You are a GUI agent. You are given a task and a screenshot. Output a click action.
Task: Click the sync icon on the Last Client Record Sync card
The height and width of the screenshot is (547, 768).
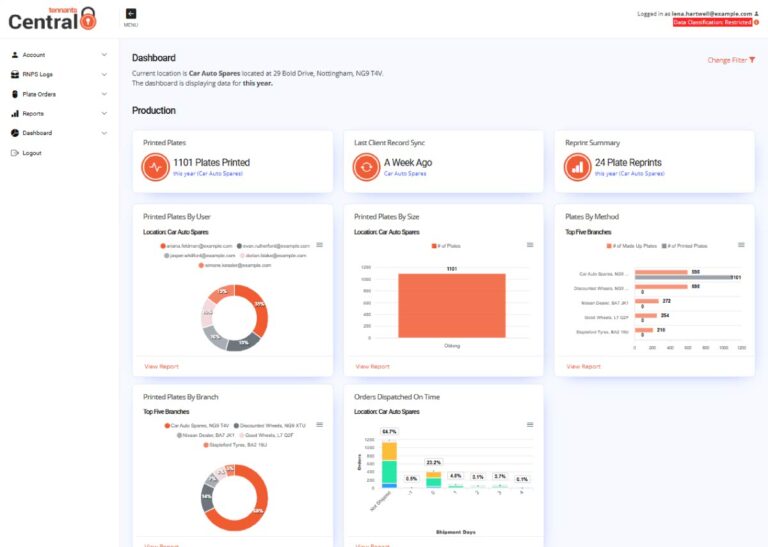(366, 167)
